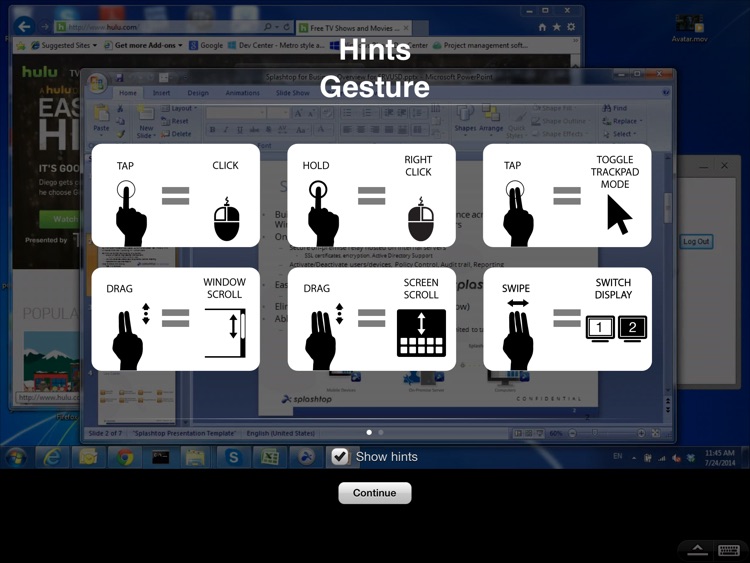Screen dimensions: 750x563
Task: Open Skype from the taskbar
Action: click(233, 457)
